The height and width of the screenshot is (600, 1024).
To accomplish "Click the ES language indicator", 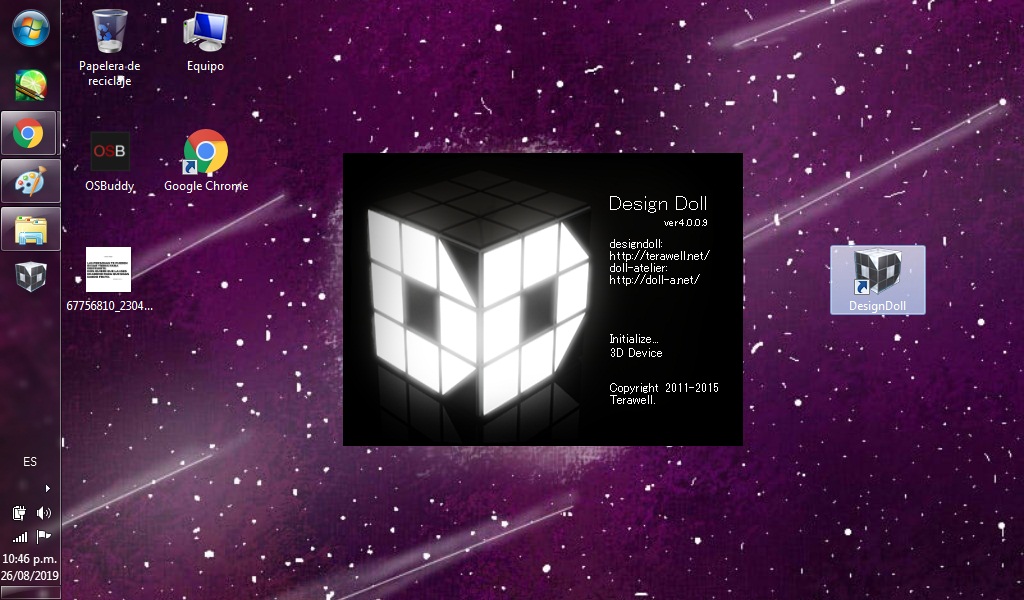I will 30,462.
